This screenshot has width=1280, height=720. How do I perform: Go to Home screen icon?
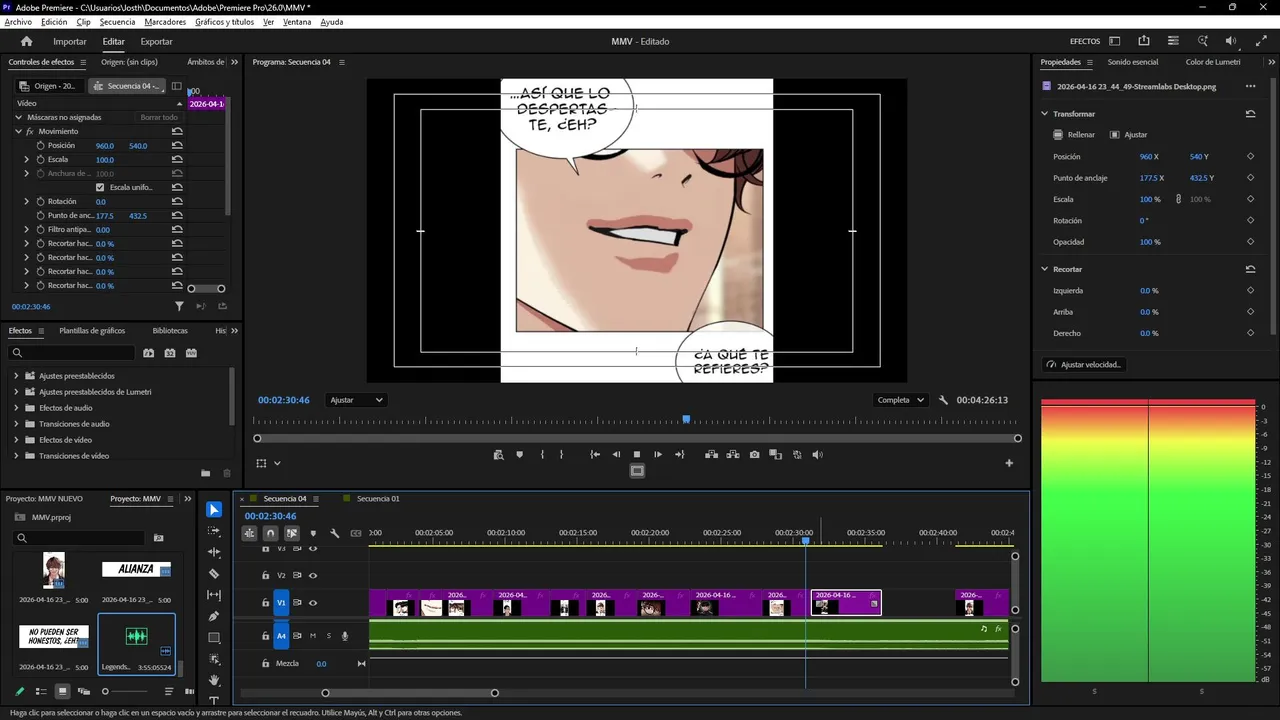[27, 41]
